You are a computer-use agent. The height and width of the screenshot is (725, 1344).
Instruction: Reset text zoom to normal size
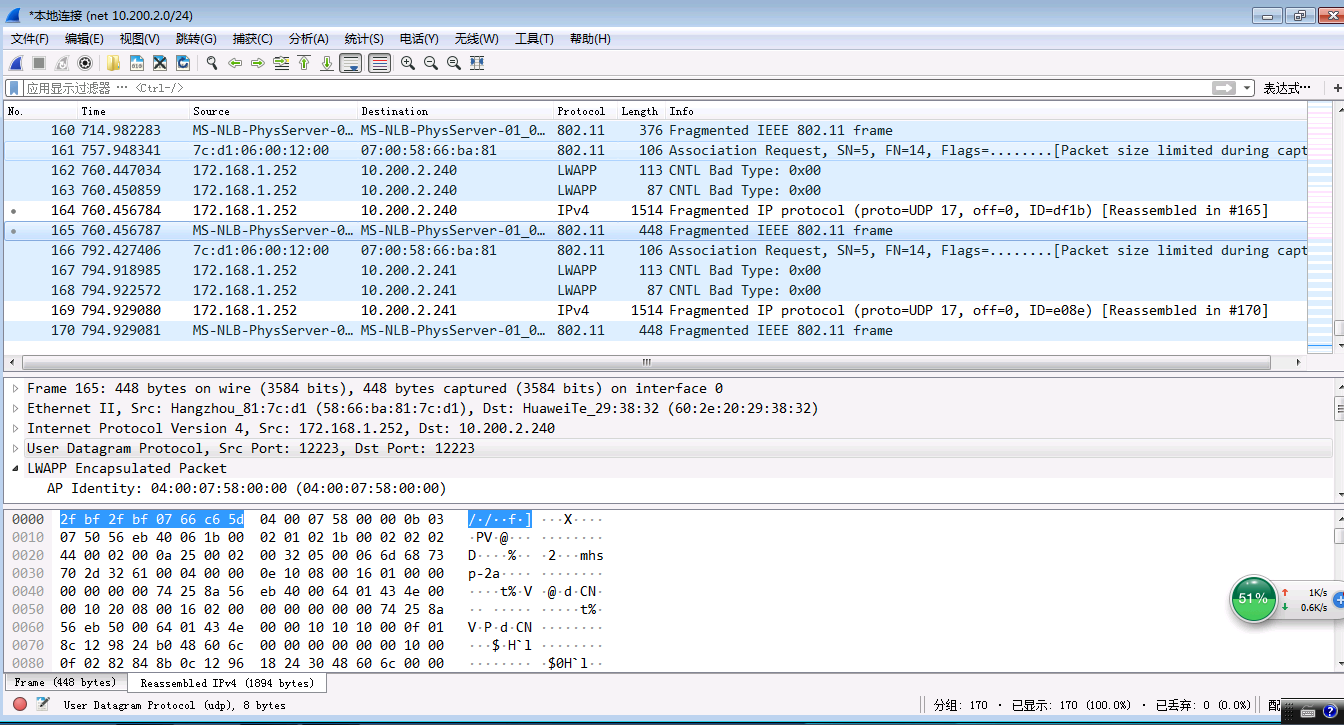click(x=454, y=63)
